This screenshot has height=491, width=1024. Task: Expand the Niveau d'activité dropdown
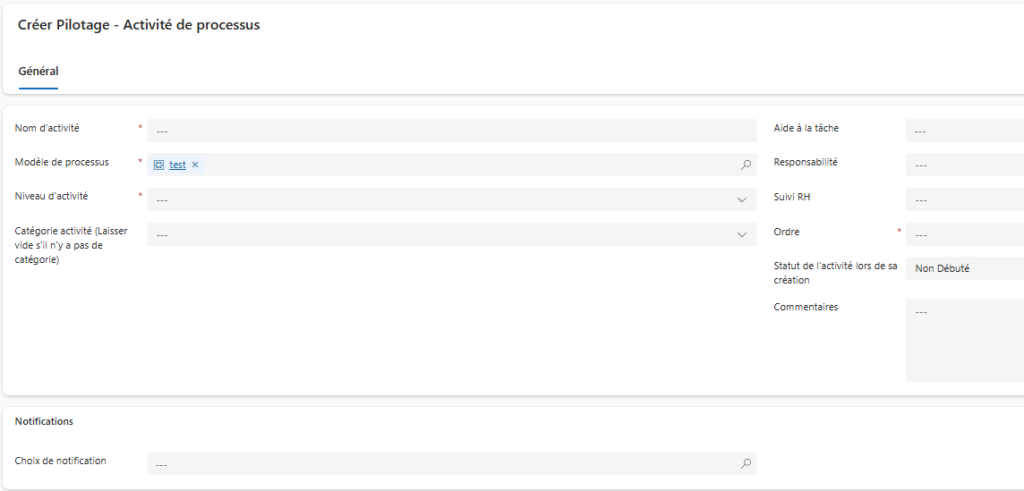click(x=741, y=200)
